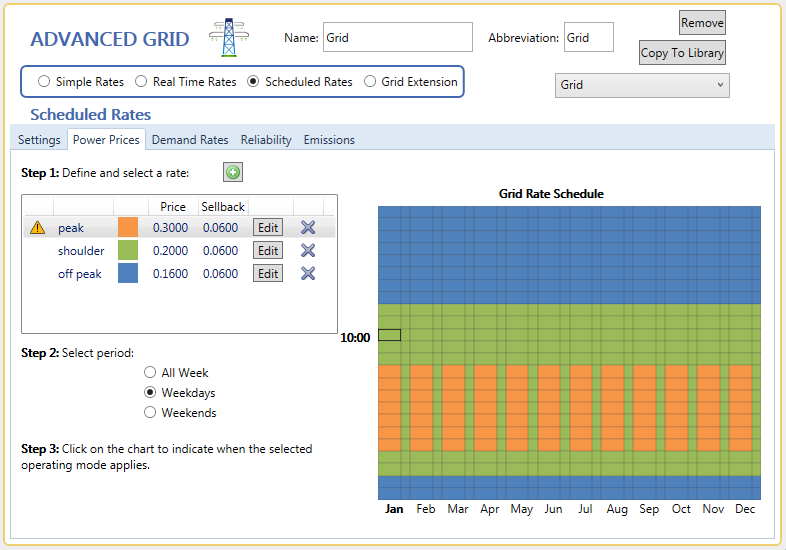Select the Real Time Rates option
This screenshot has height=550, width=786.
(x=141, y=82)
